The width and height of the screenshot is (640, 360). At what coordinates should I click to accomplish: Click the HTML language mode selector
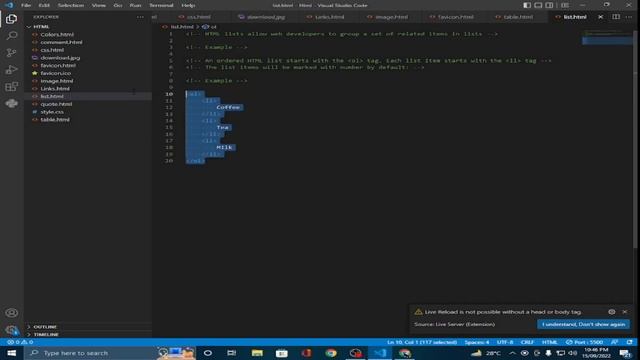pyautogui.click(x=549, y=342)
